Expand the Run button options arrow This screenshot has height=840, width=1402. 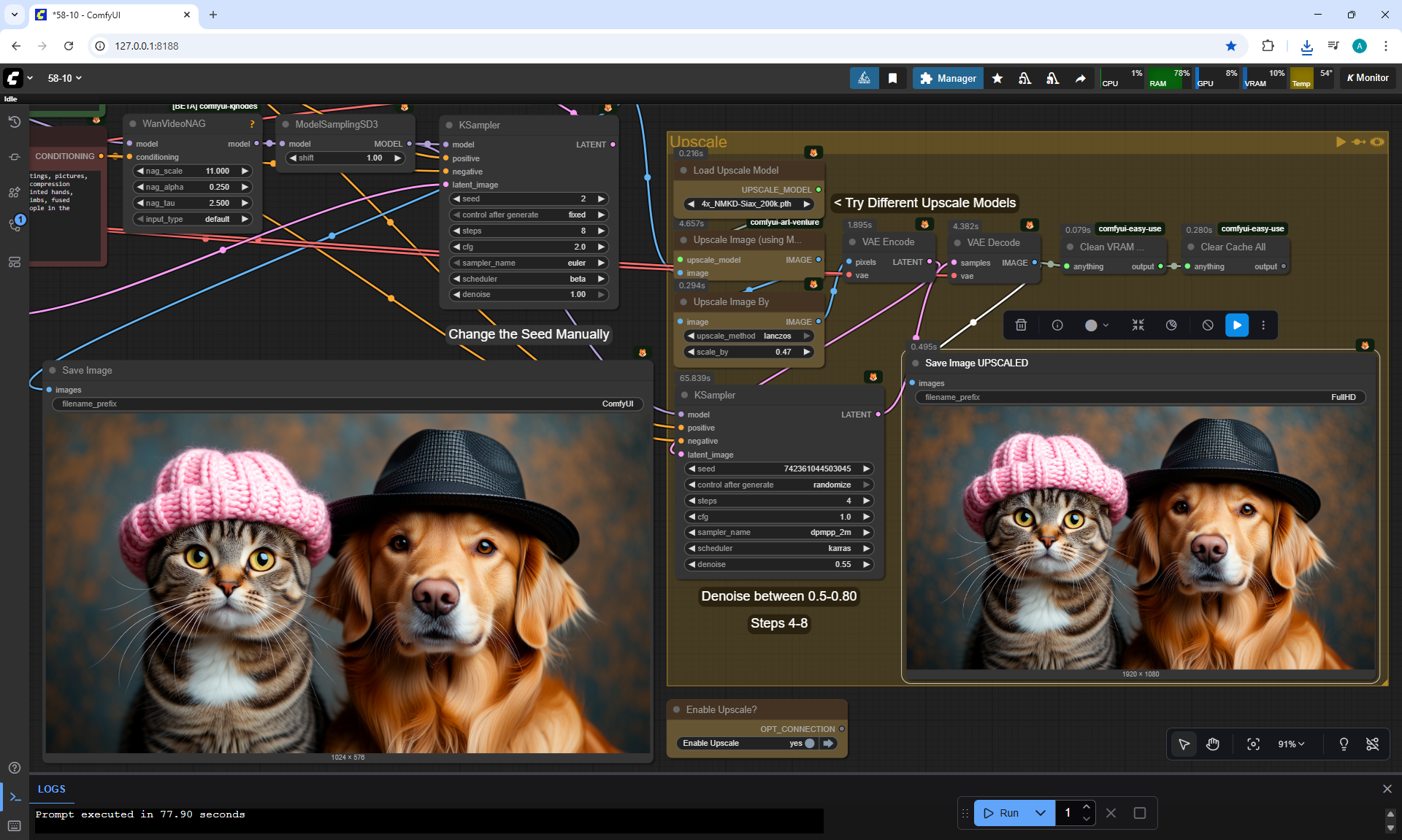coord(1040,812)
